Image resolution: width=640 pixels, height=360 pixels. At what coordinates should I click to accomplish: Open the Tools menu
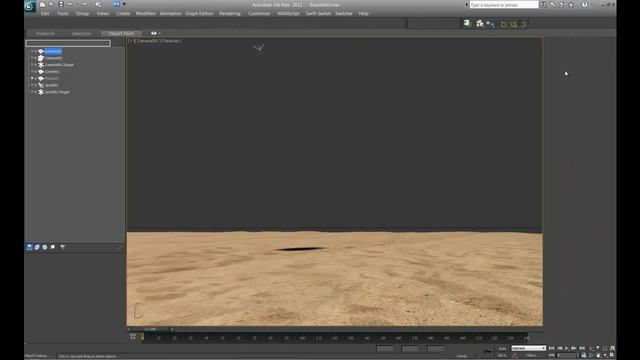pyautogui.click(x=62, y=13)
